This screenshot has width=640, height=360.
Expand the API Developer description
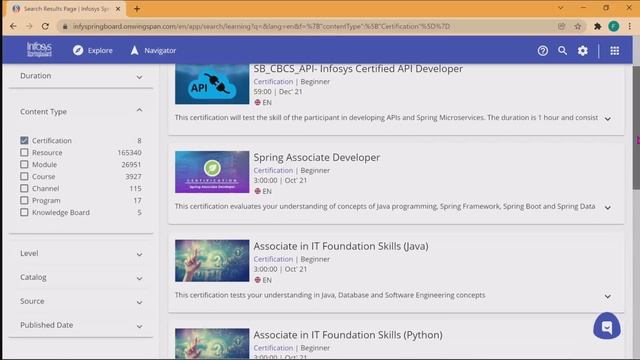click(608, 119)
